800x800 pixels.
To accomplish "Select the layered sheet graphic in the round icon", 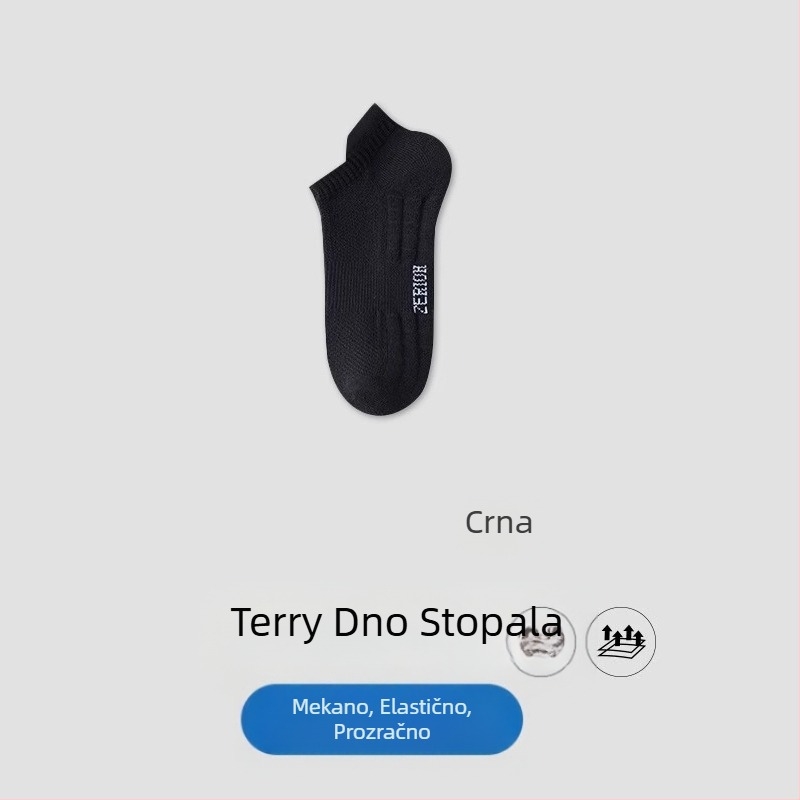I will tap(620, 649).
